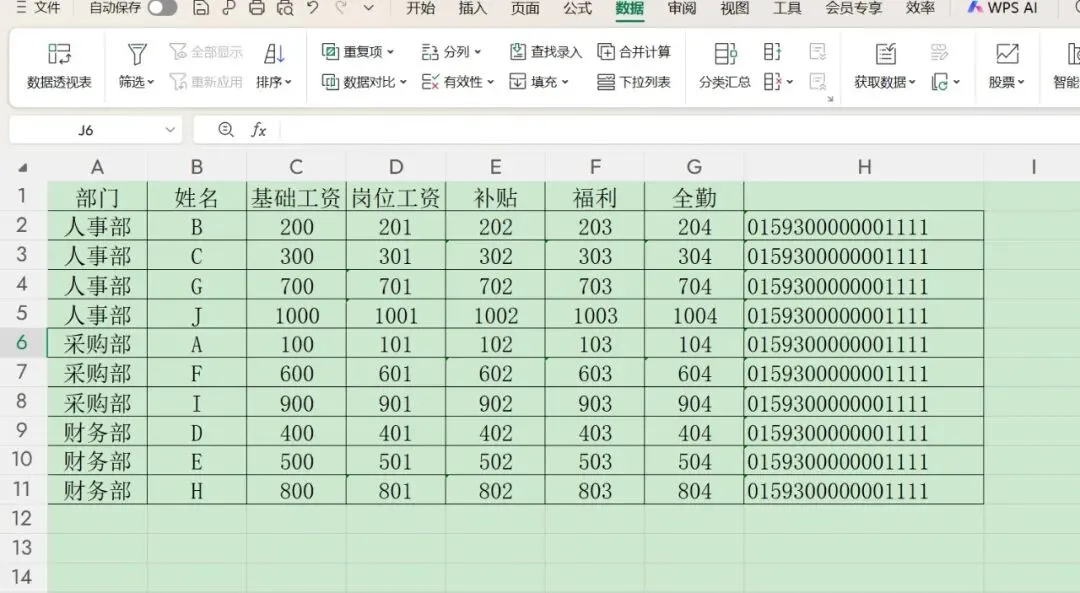Click the 筛选 funnel icon
The image size is (1080, 593).
coord(137,54)
